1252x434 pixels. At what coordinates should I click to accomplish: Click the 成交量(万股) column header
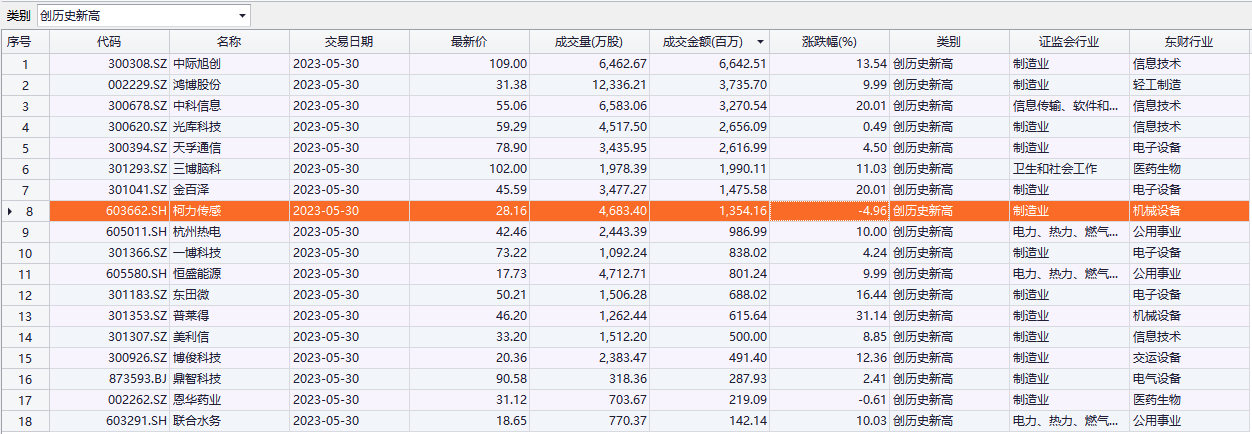click(x=589, y=42)
